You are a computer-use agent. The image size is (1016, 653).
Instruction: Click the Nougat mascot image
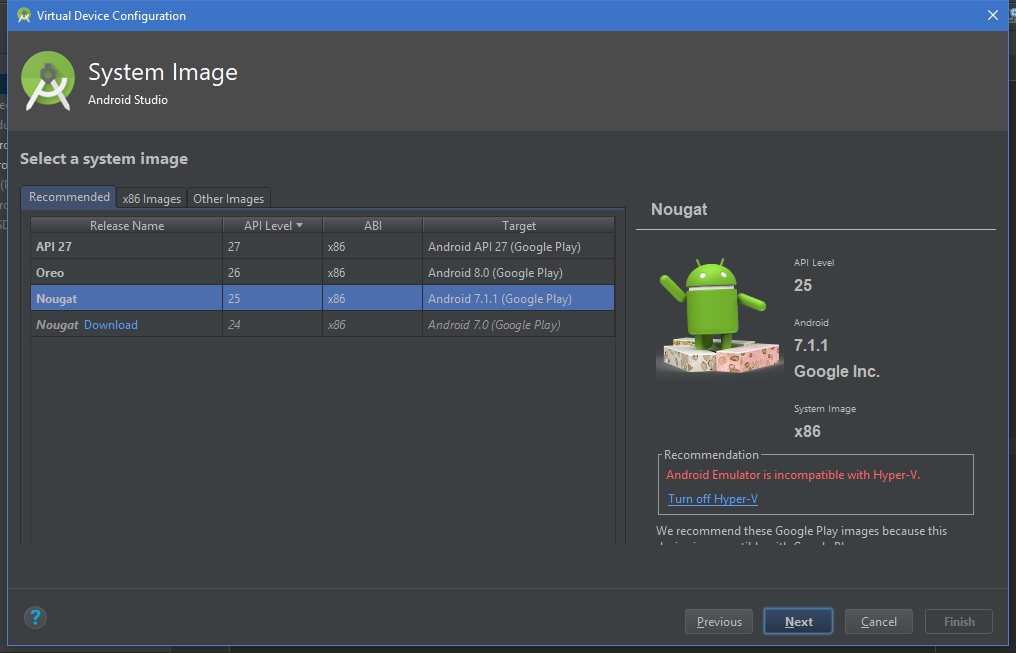(718, 315)
